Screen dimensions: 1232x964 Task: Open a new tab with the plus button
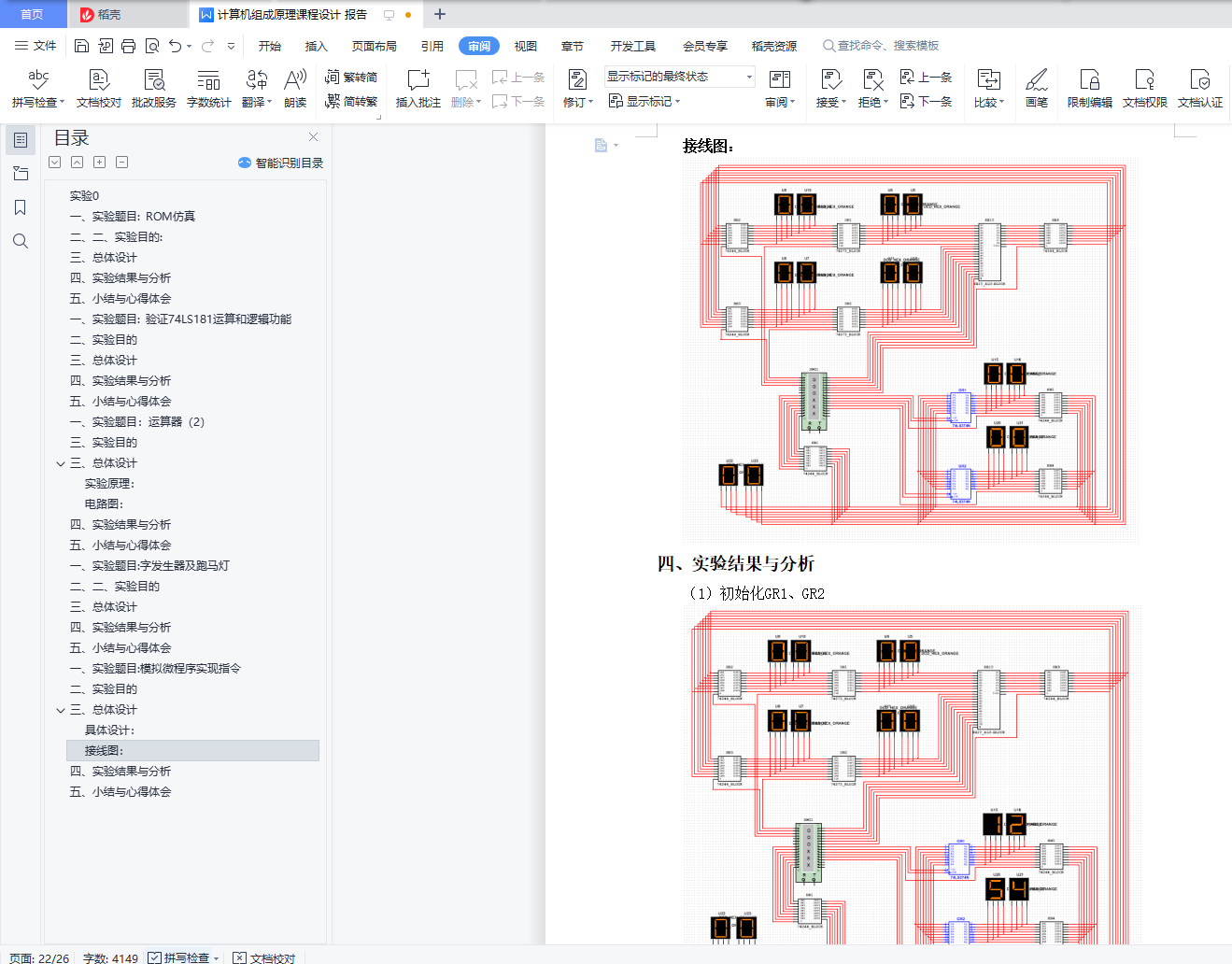click(440, 14)
